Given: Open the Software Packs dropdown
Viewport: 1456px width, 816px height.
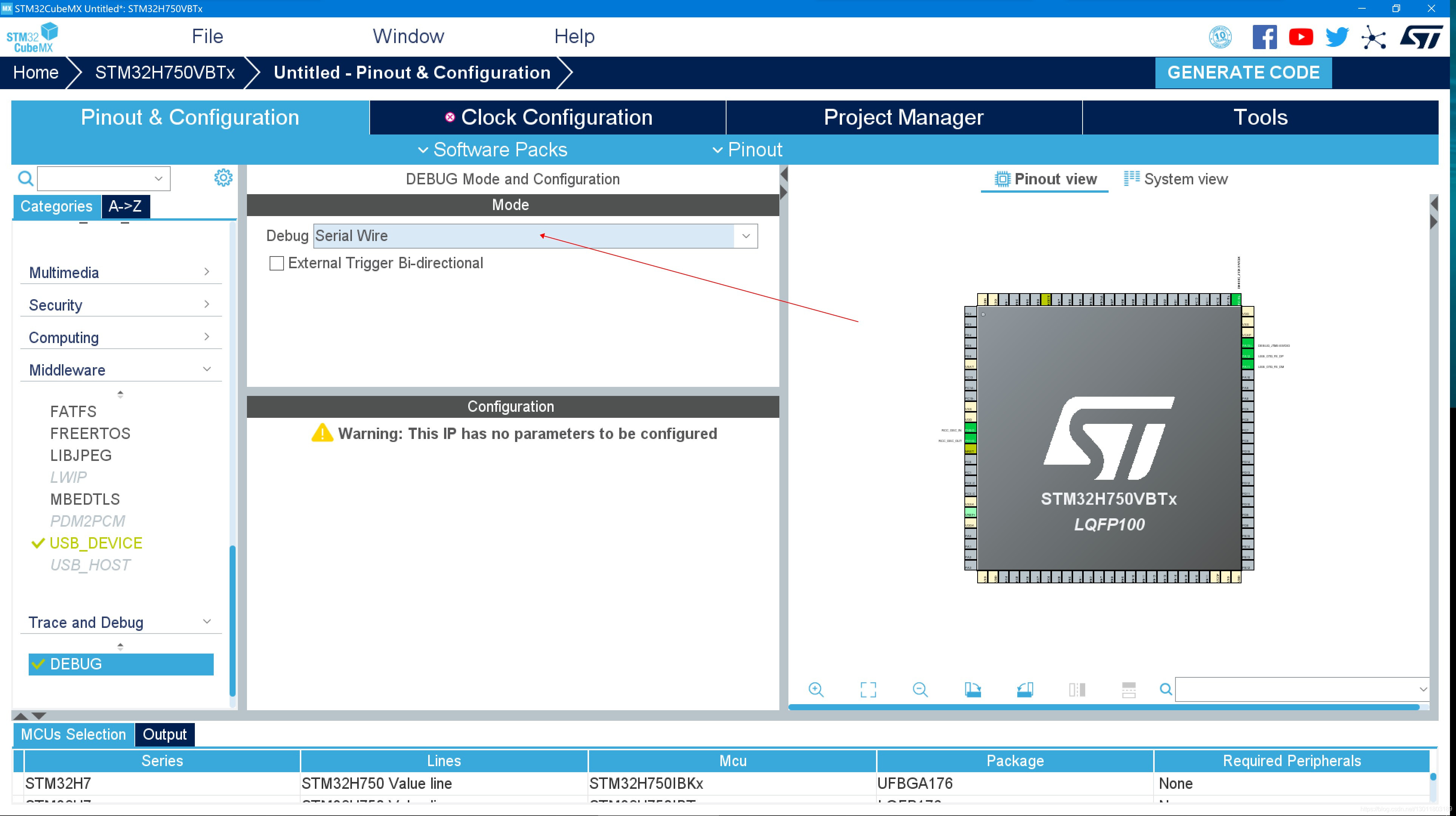Looking at the screenshot, I should (492, 150).
